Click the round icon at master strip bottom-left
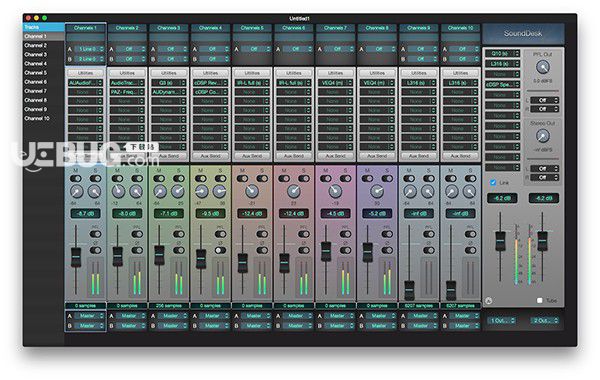This screenshot has height=380, width=600. 489,301
